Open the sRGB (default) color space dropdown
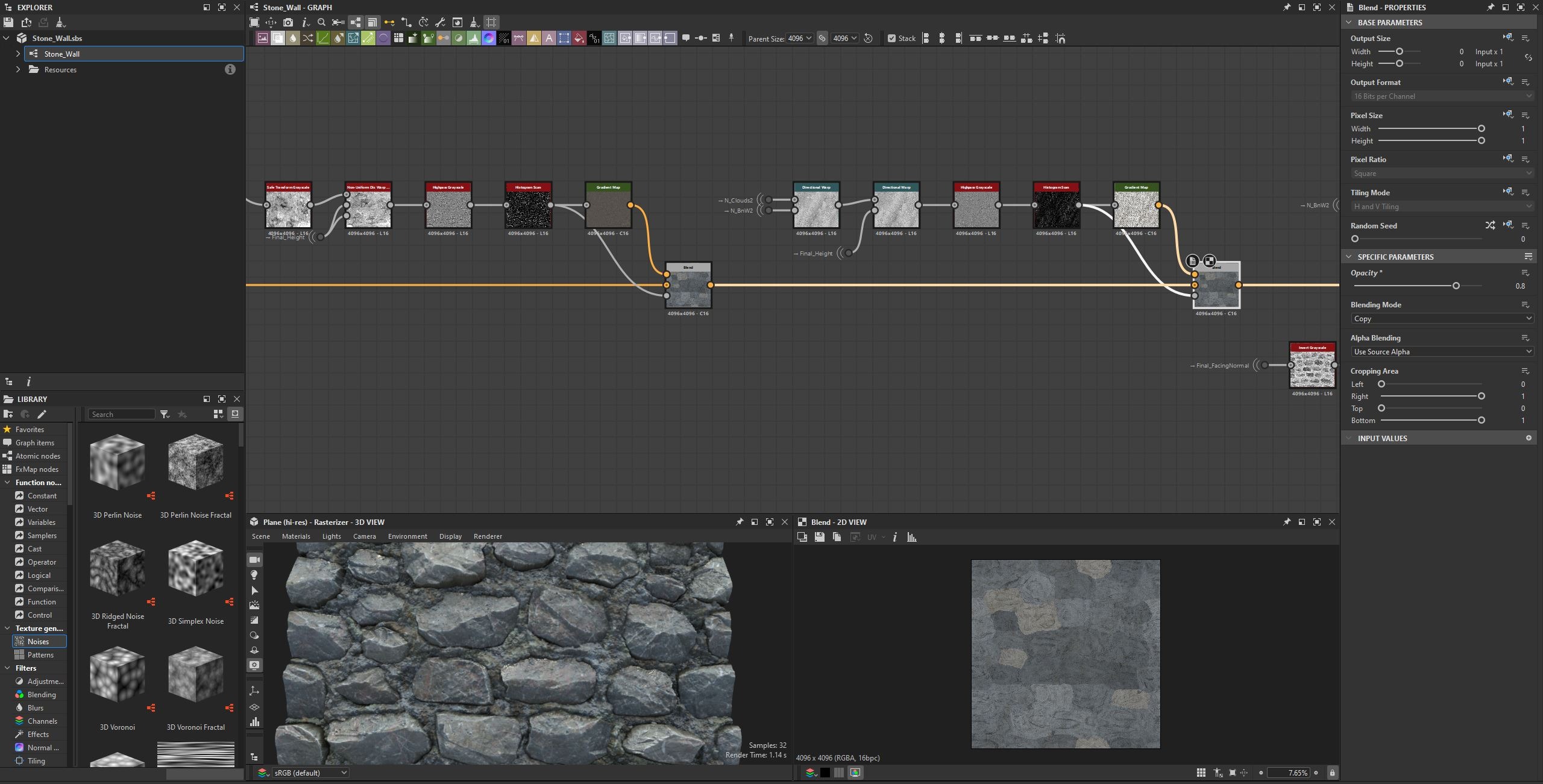This screenshot has height=784, width=1543. tap(310, 773)
